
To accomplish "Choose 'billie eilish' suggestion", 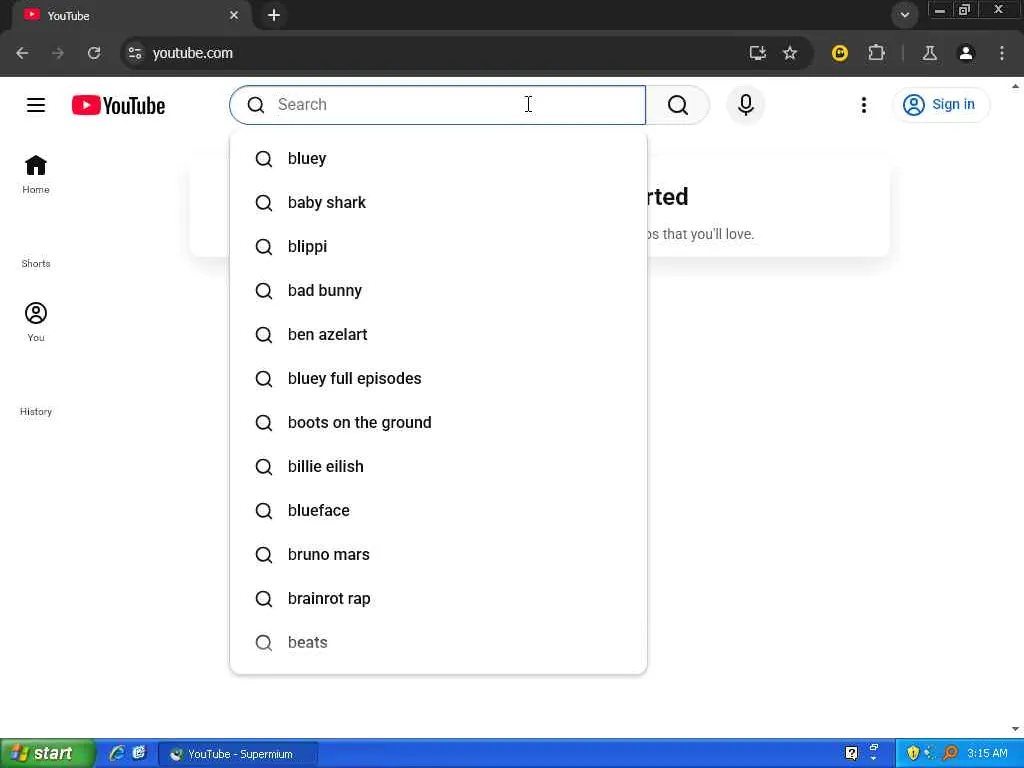I will click(438, 466).
